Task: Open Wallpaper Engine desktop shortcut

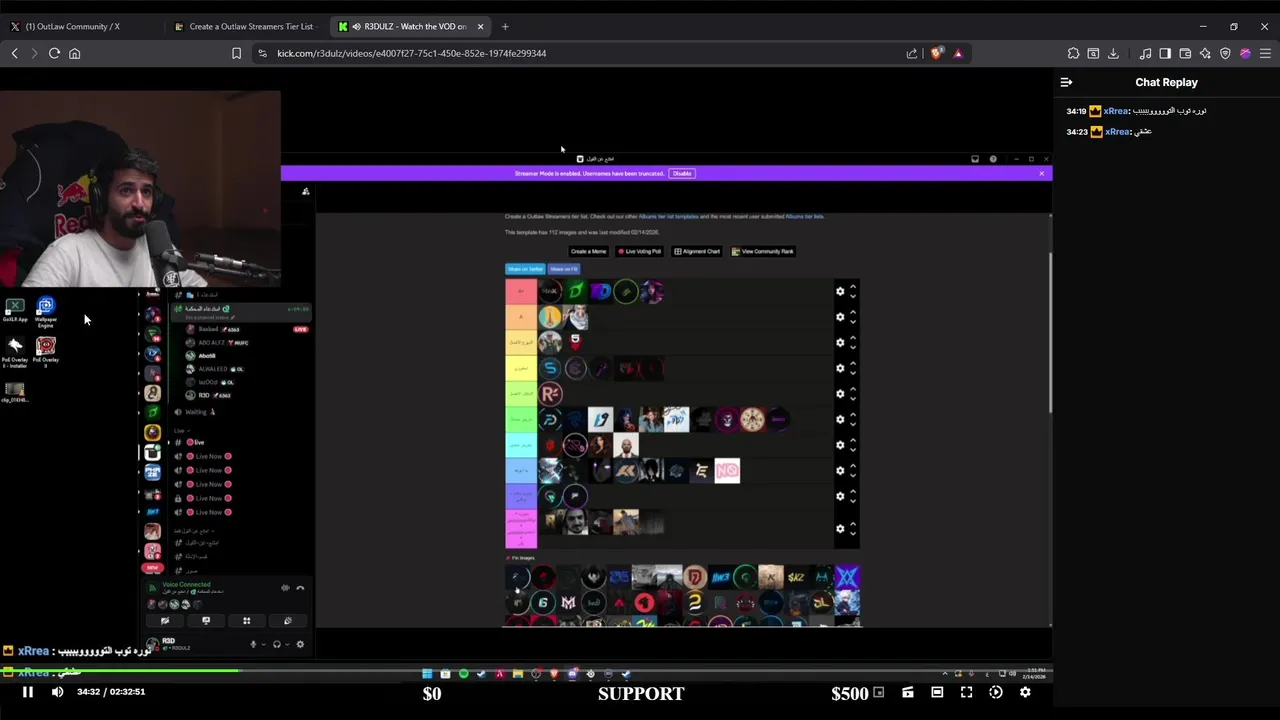Action: click(45, 312)
